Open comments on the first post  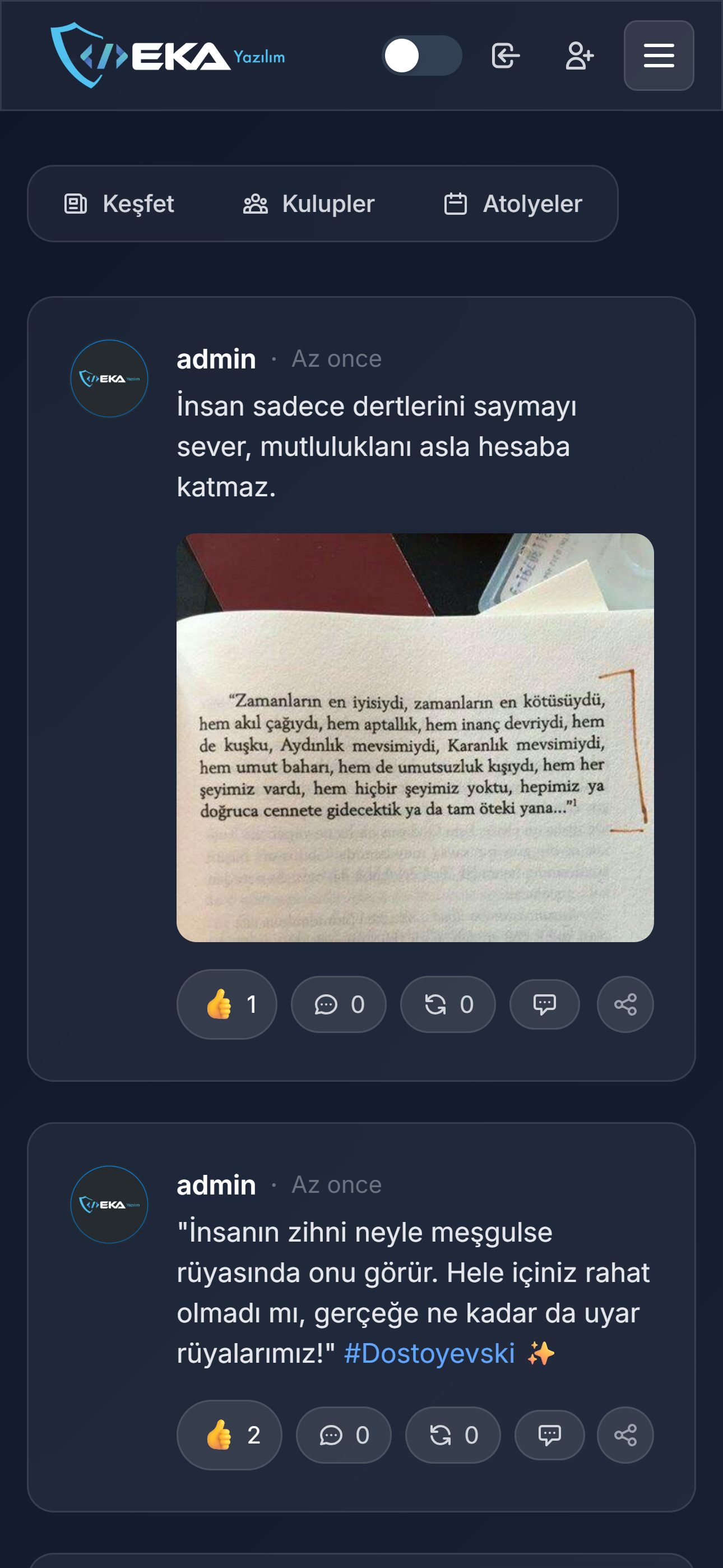(339, 1004)
